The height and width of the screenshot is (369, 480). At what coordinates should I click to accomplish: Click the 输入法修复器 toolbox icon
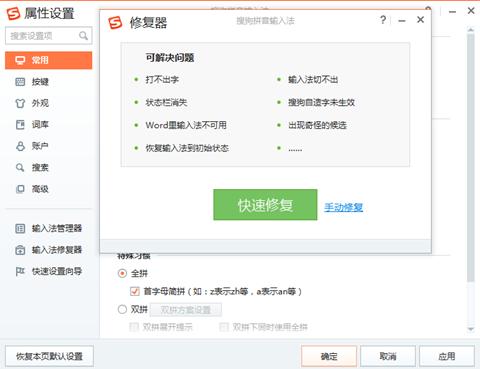(20, 250)
